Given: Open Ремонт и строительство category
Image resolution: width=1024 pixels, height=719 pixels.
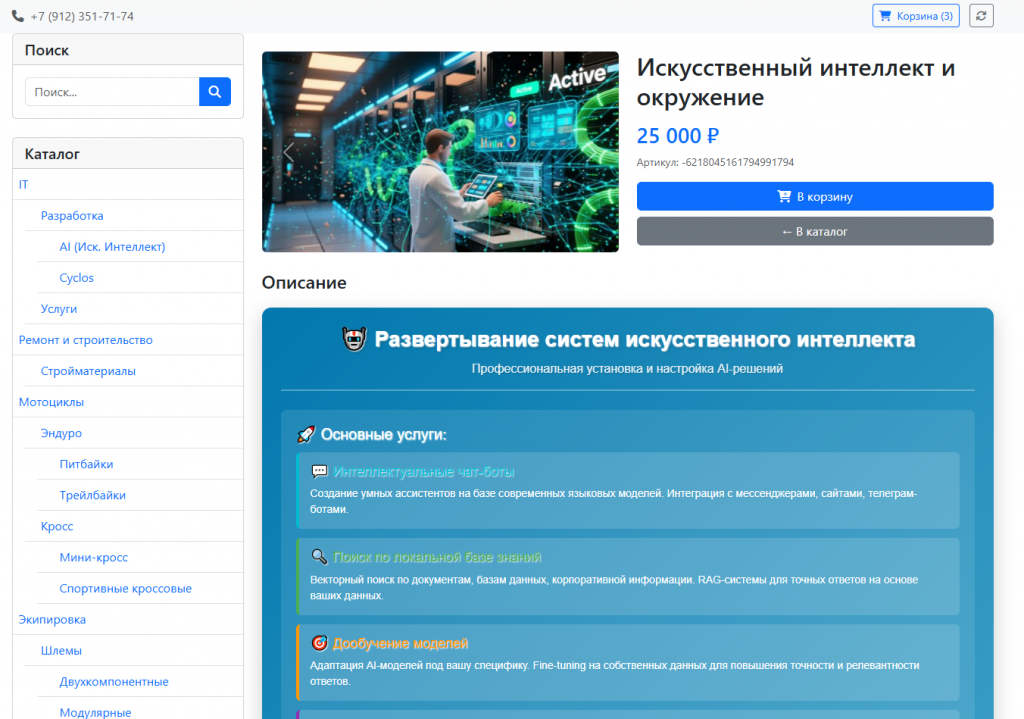Looking at the screenshot, I should (86, 340).
